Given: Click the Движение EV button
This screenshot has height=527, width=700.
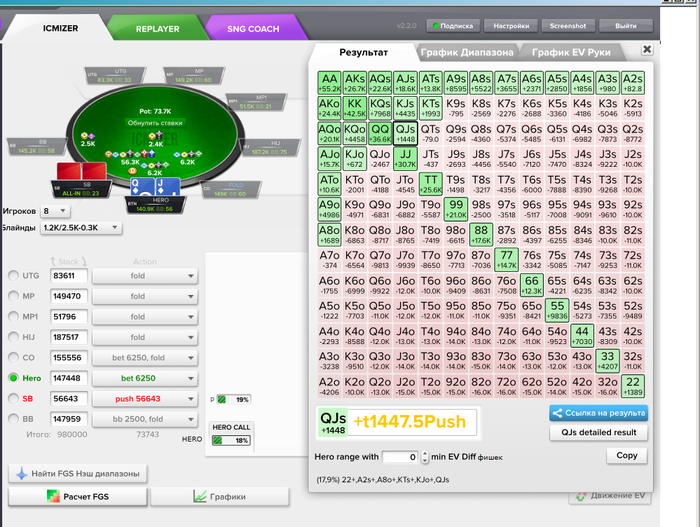Looking at the screenshot, I should pyautogui.click(x=610, y=496).
